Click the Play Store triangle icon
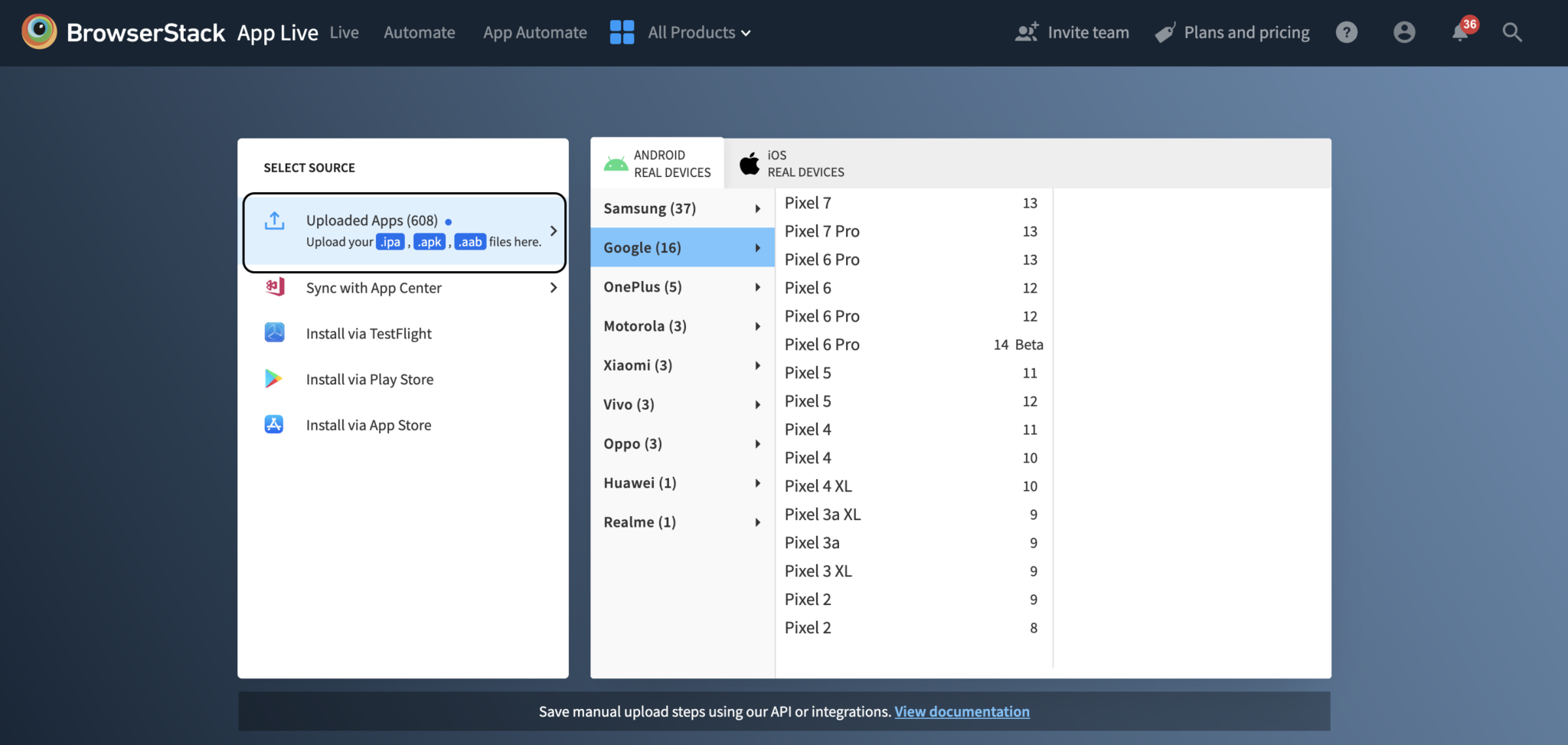This screenshot has height=745, width=1568. [274, 378]
